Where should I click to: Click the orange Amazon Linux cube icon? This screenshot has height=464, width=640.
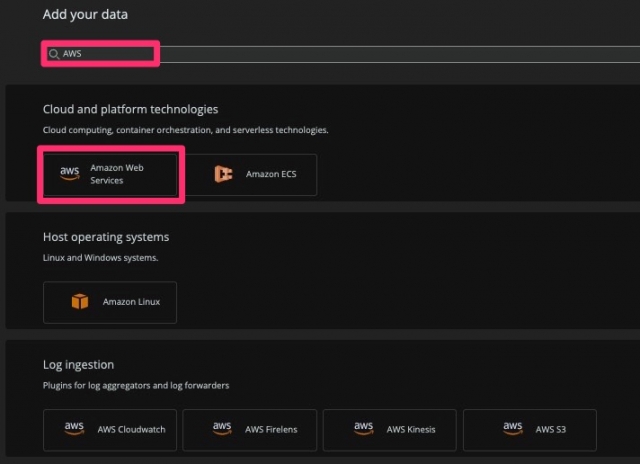[80, 302]
